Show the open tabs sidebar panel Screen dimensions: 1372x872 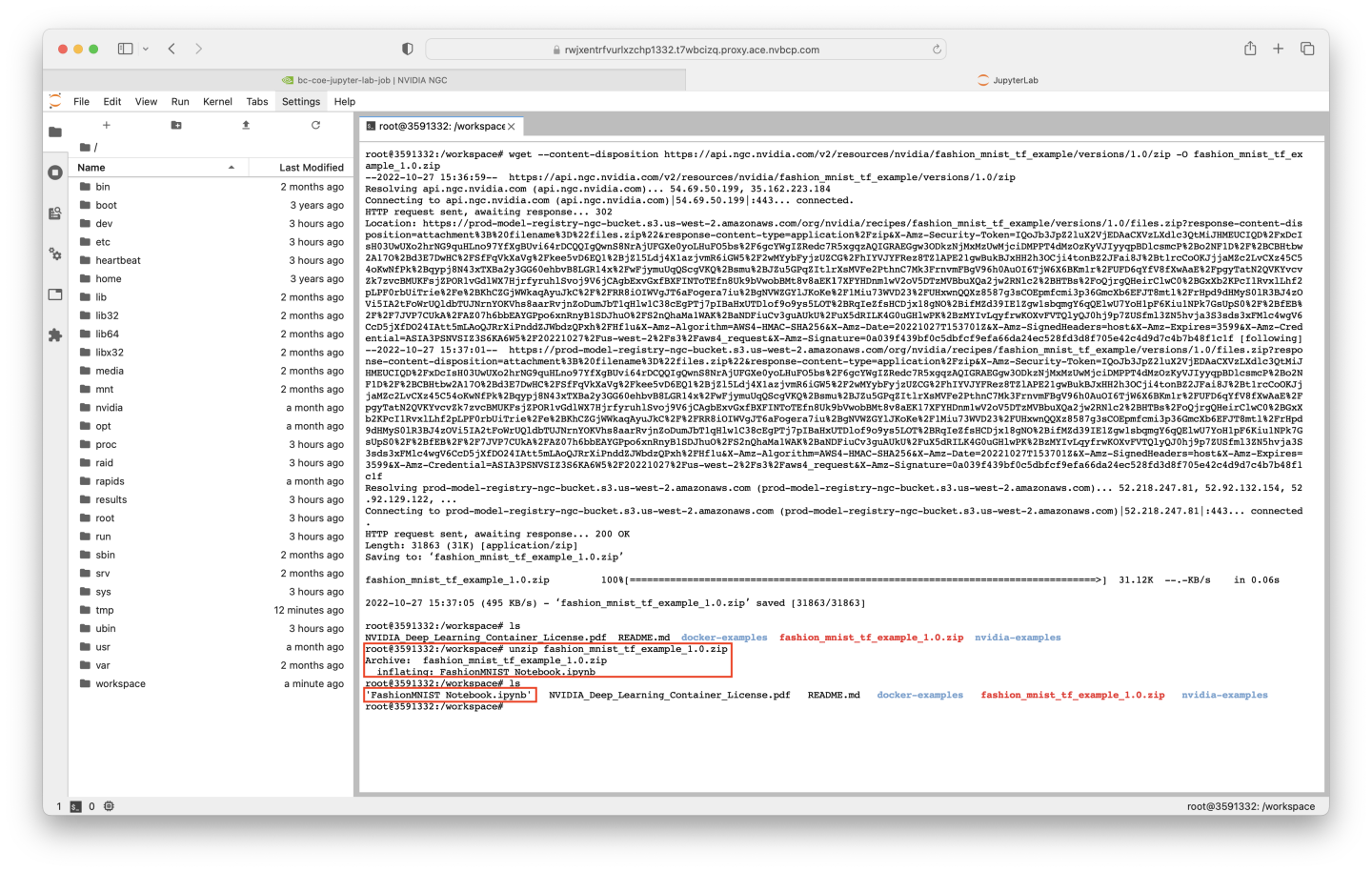pyautogui.click(x=54, y=295)
